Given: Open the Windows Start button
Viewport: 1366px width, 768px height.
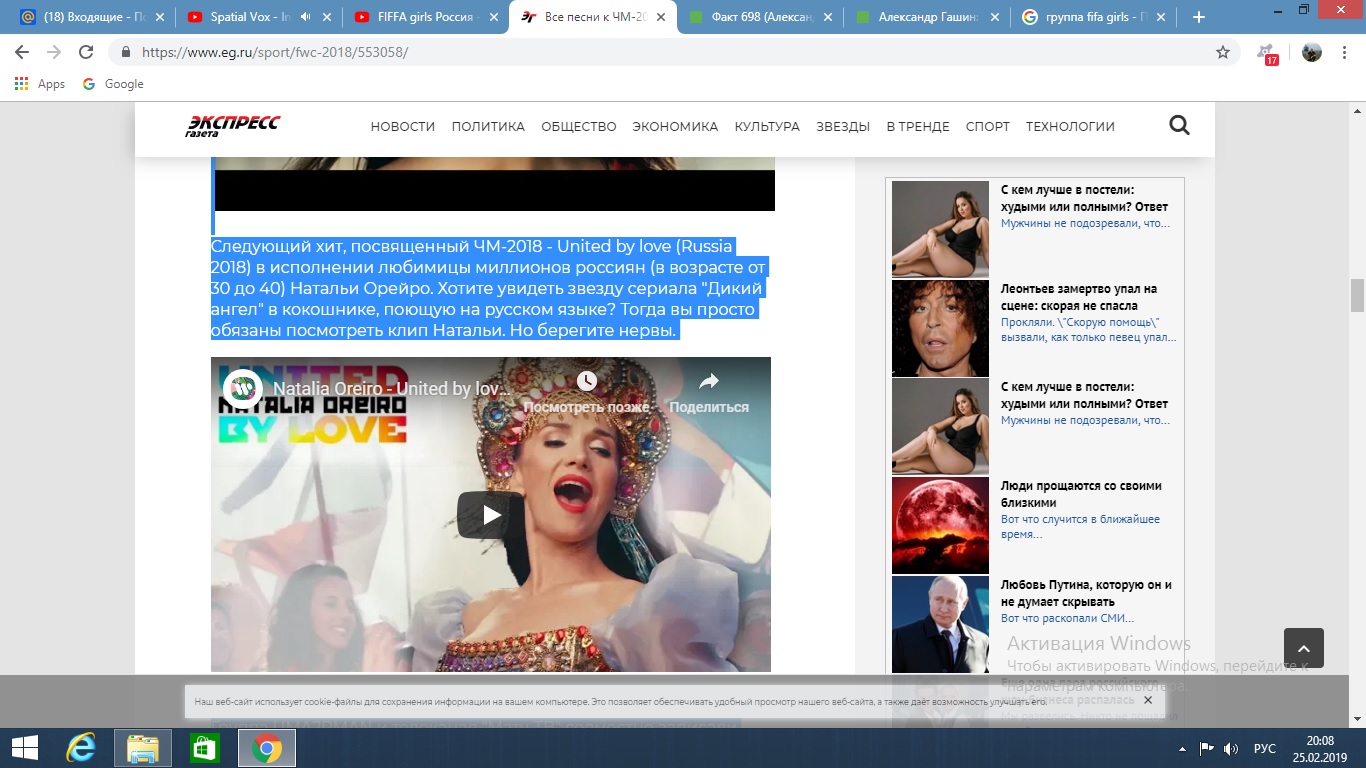Looking at the screenshot, I should (24, 748).
